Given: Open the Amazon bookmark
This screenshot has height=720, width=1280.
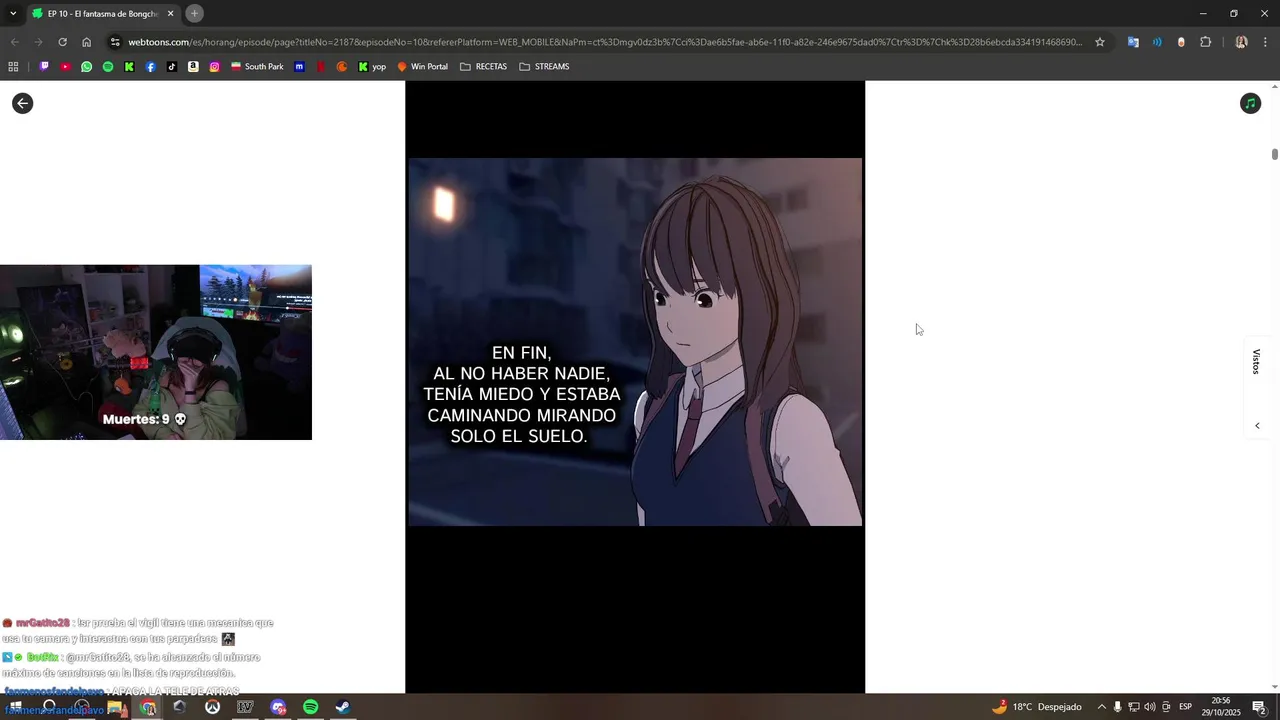Looking at the screenshot, I should point(193,67).
